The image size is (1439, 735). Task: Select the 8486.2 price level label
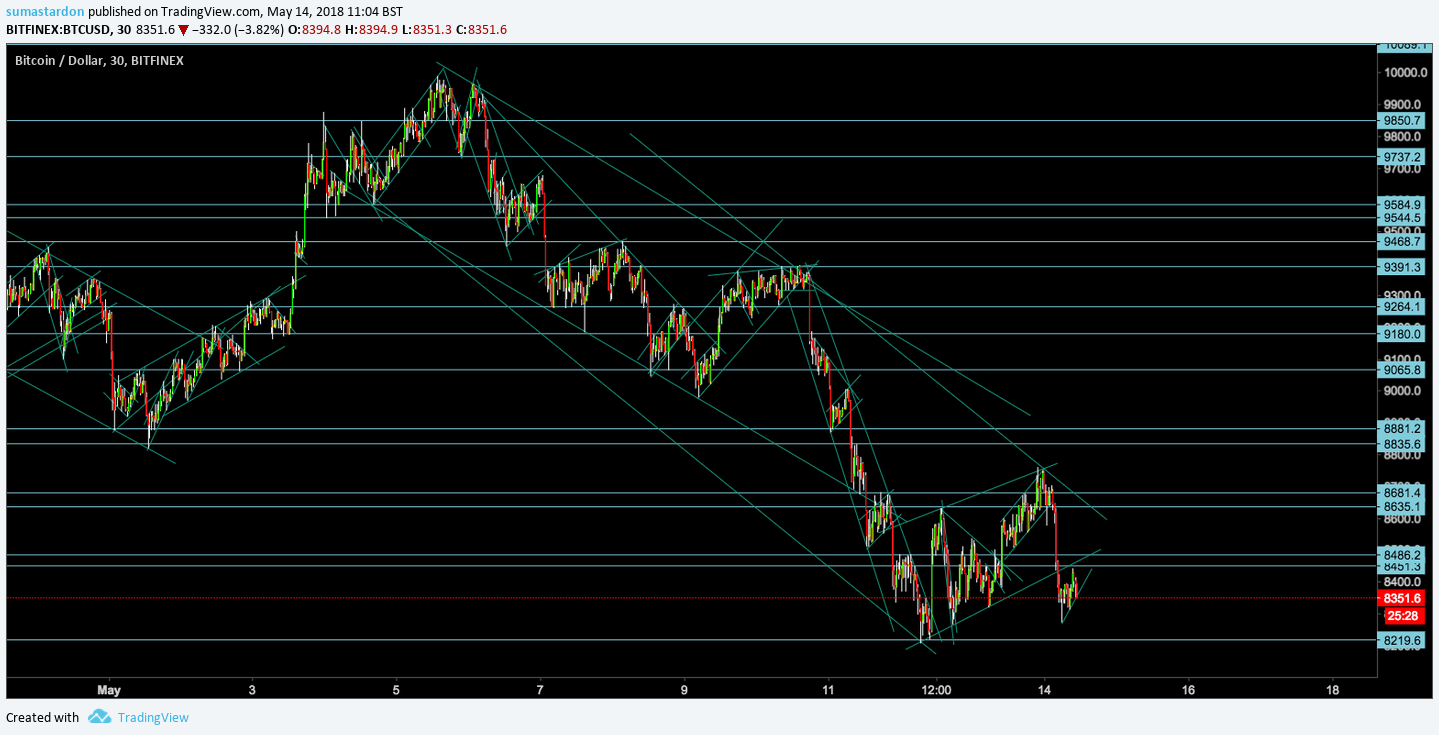coord(1402,554)
